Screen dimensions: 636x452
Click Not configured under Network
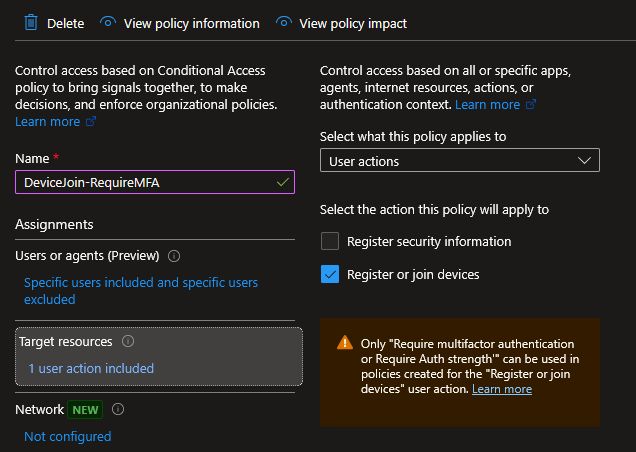(68, 436)
